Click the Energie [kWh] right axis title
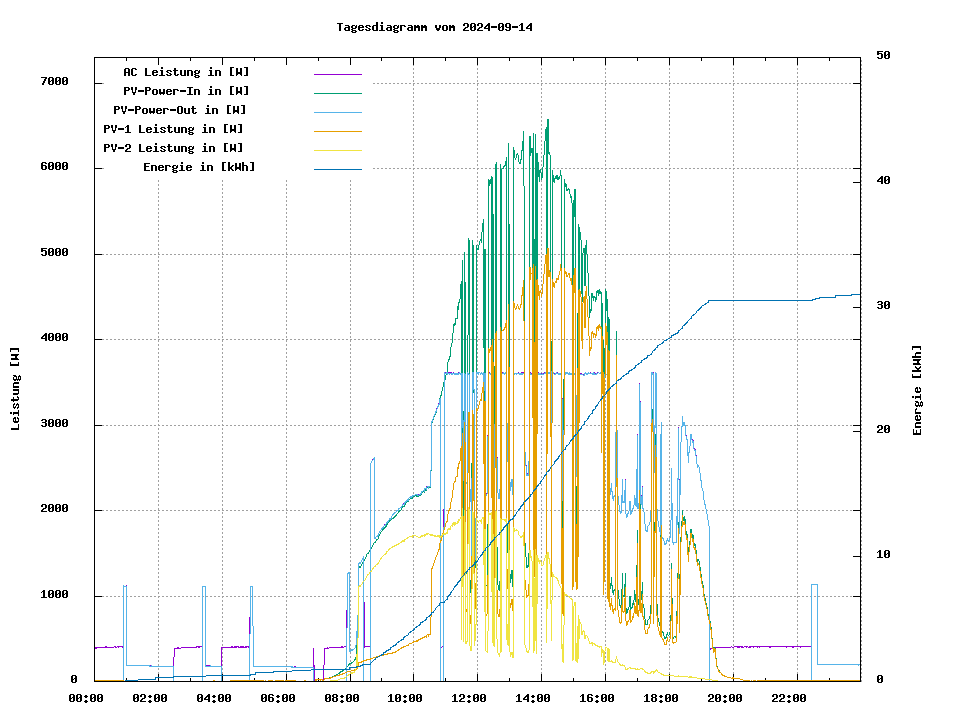This screenshot has width=960, height=720. 917,390
